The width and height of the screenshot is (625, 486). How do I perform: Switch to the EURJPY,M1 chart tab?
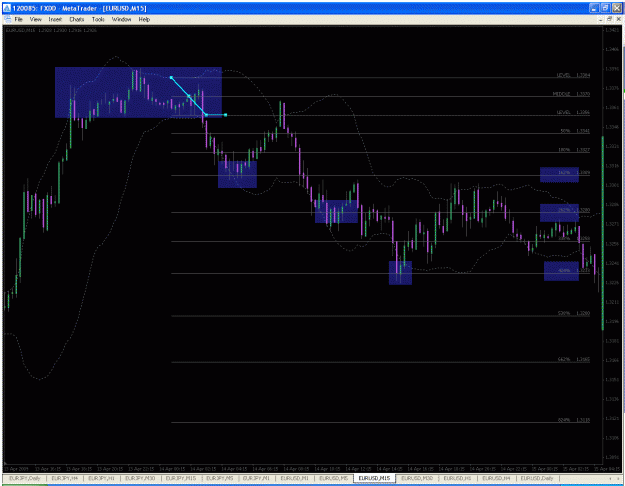256,478
